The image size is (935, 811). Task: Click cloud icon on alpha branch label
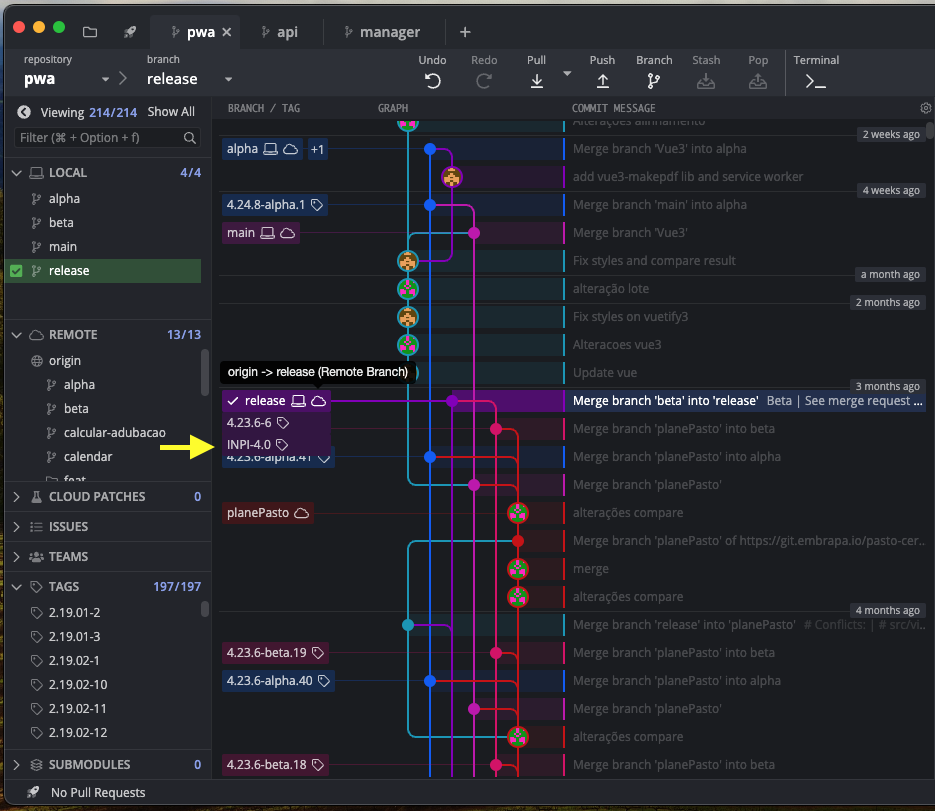coord(290,149)
